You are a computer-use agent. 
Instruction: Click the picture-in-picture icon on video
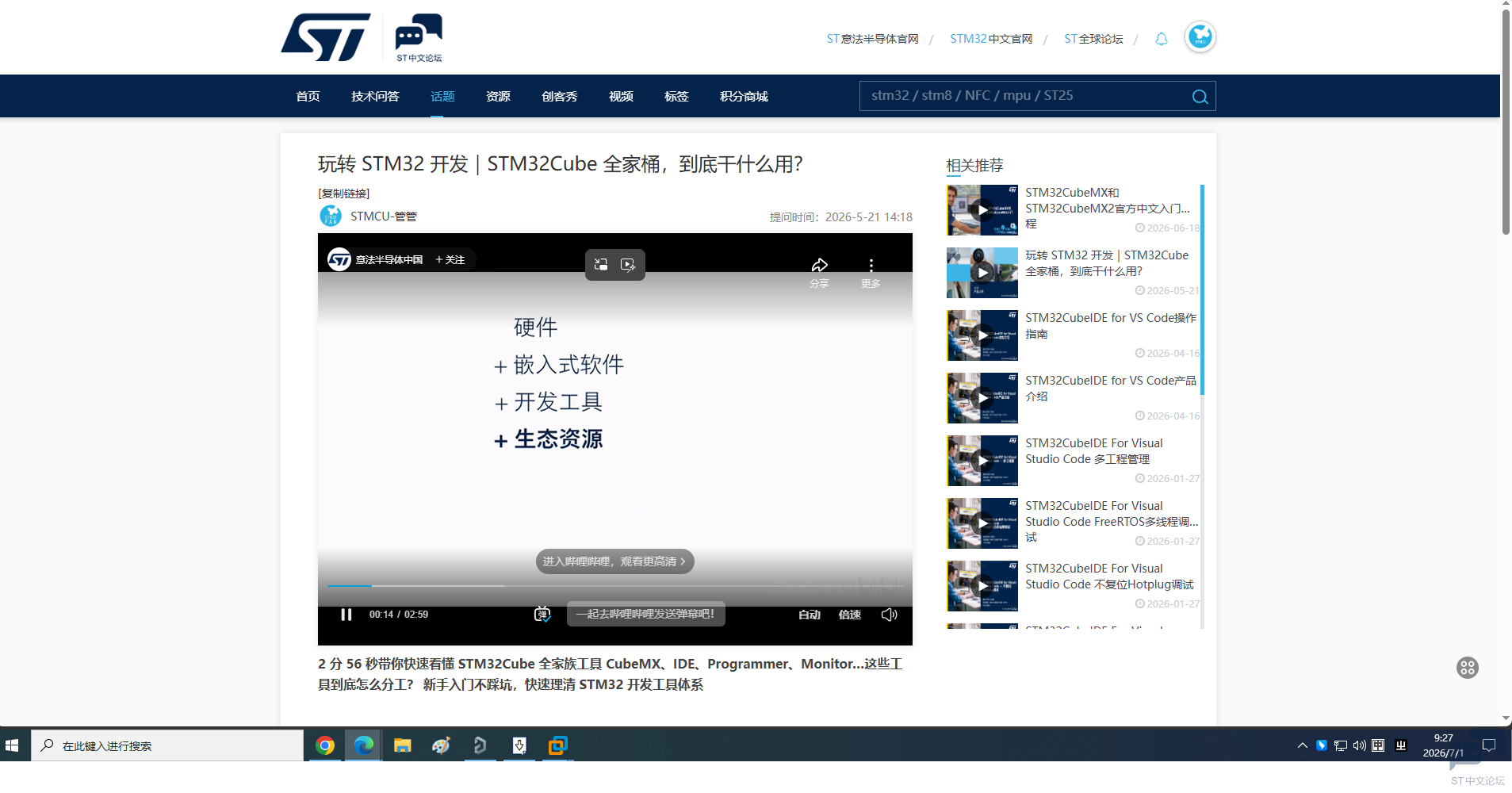[601, 265]
